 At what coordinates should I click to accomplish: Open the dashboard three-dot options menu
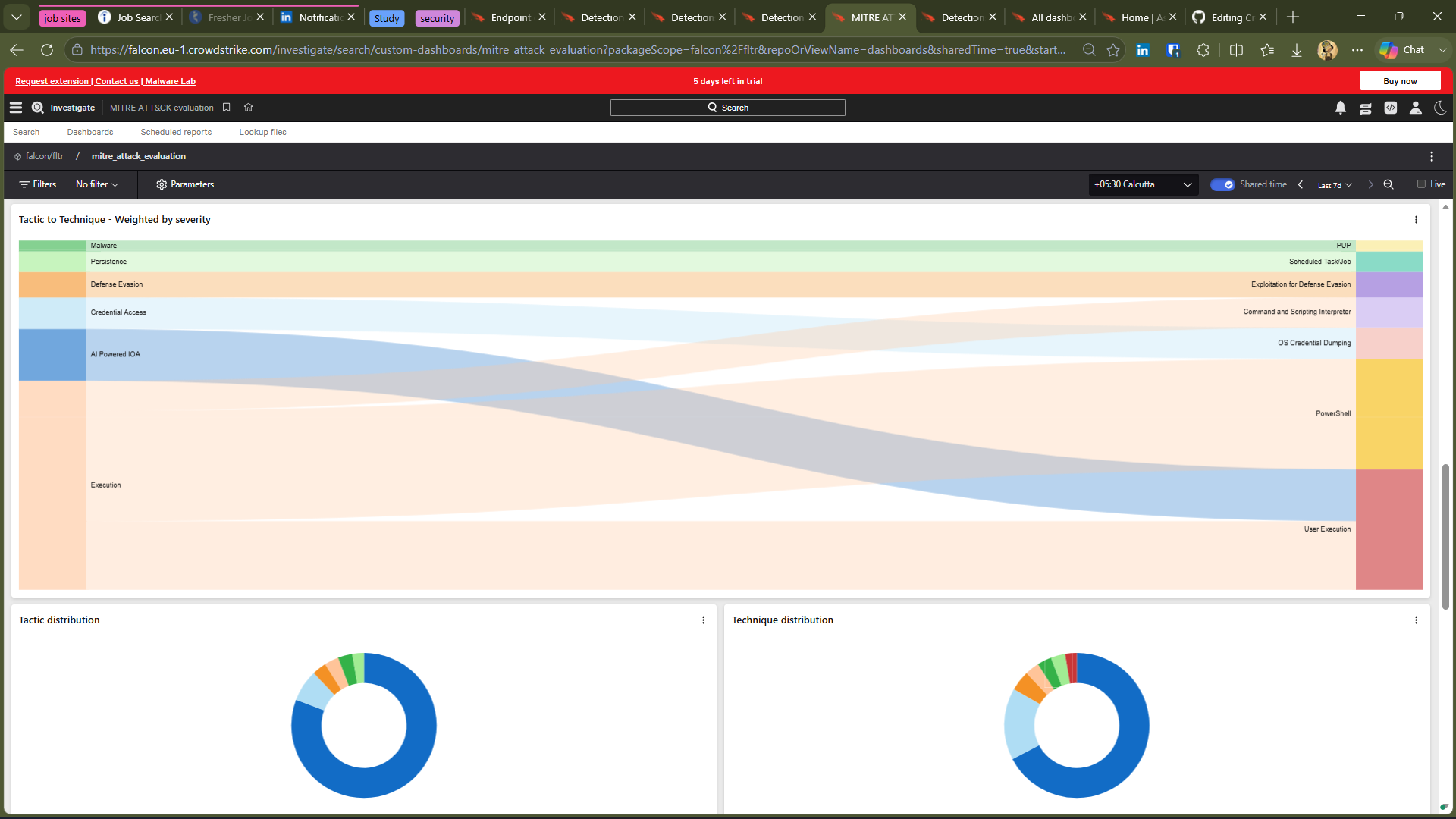(1432, 156)
